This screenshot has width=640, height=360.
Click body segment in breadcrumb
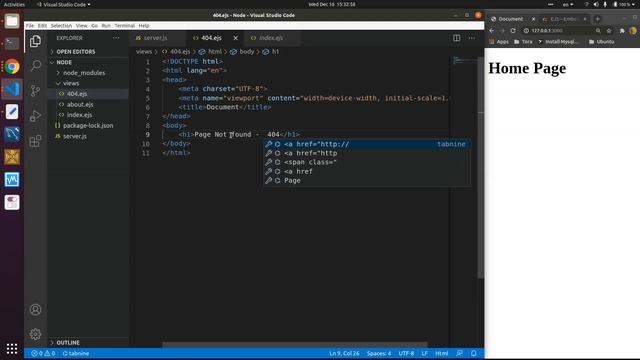pos(247,52)
